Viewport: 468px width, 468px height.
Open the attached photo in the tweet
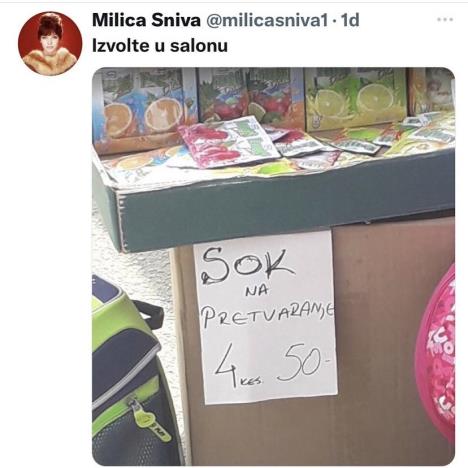pos(273,266)
